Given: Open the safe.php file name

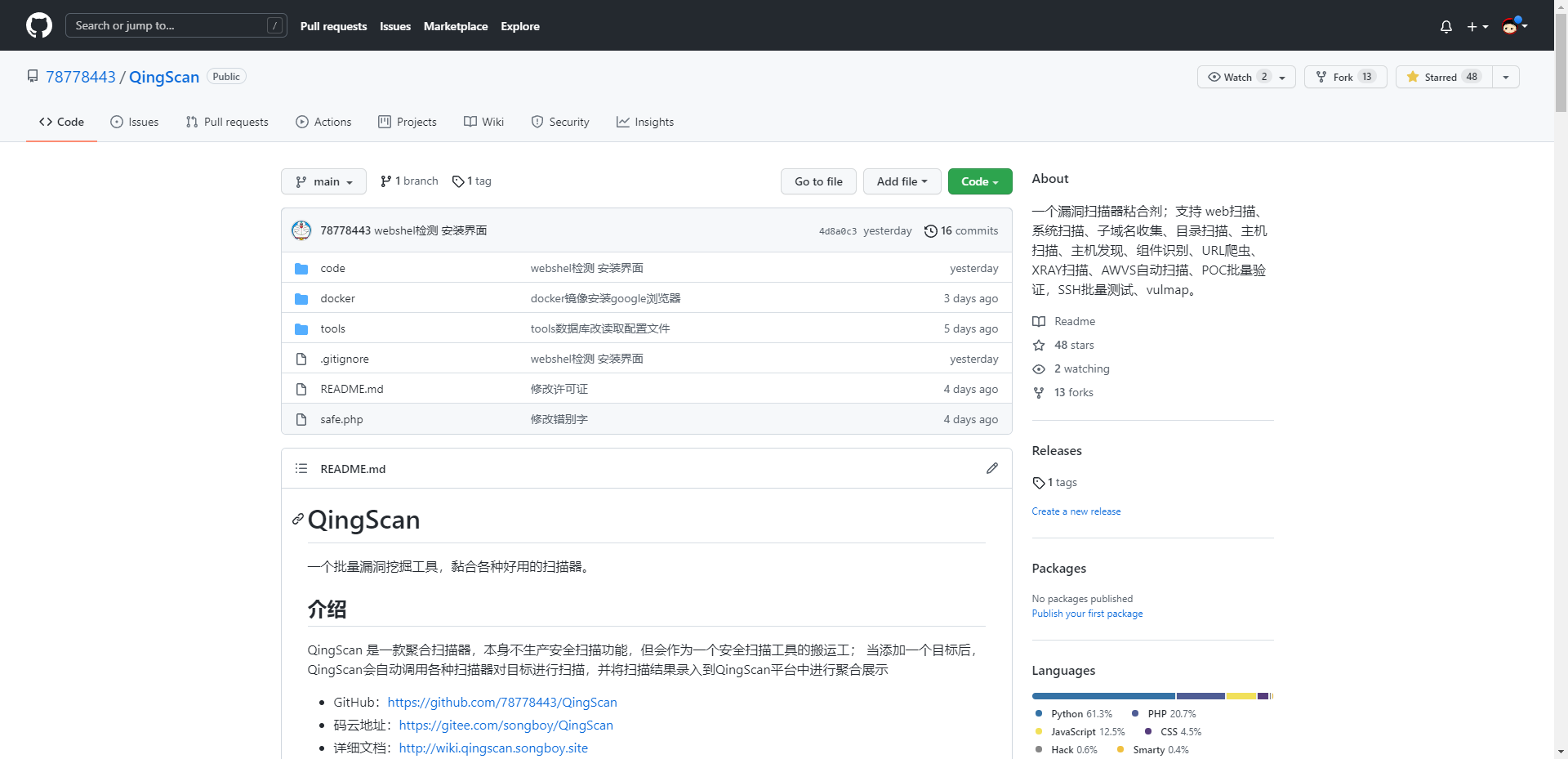Looking at the screenshot, I should point(341,419).
